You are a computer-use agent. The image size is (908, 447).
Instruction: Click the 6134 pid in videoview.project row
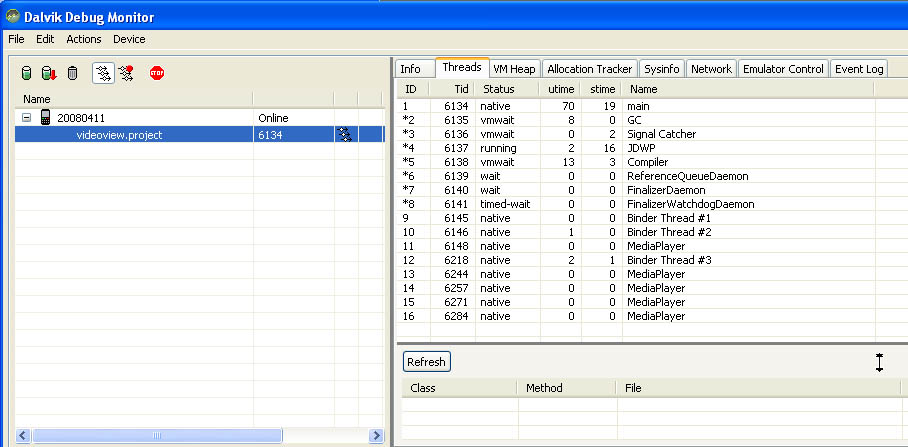click(270, 135)
